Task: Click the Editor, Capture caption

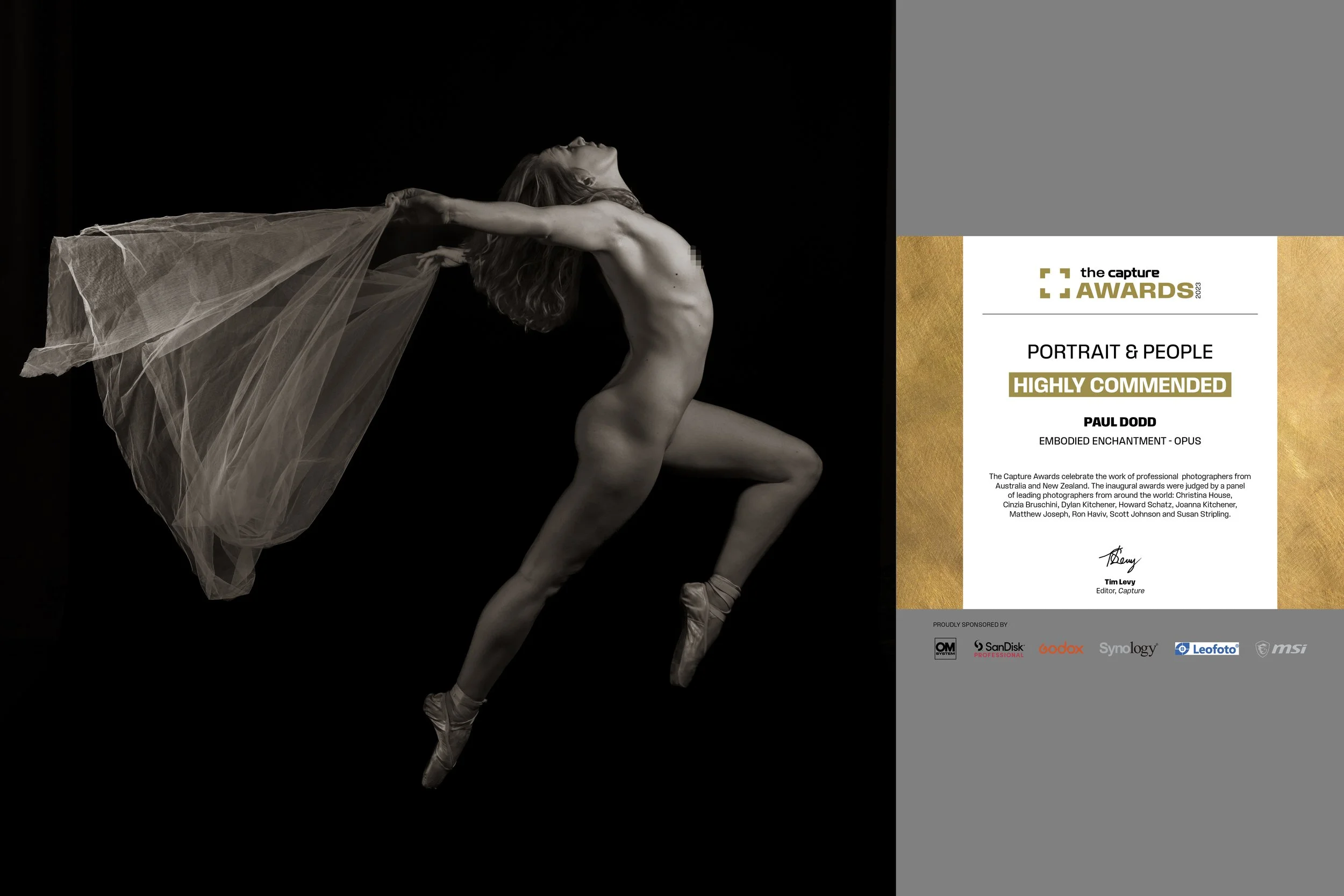Action: pyautogui.click(x=1120, y=591)
